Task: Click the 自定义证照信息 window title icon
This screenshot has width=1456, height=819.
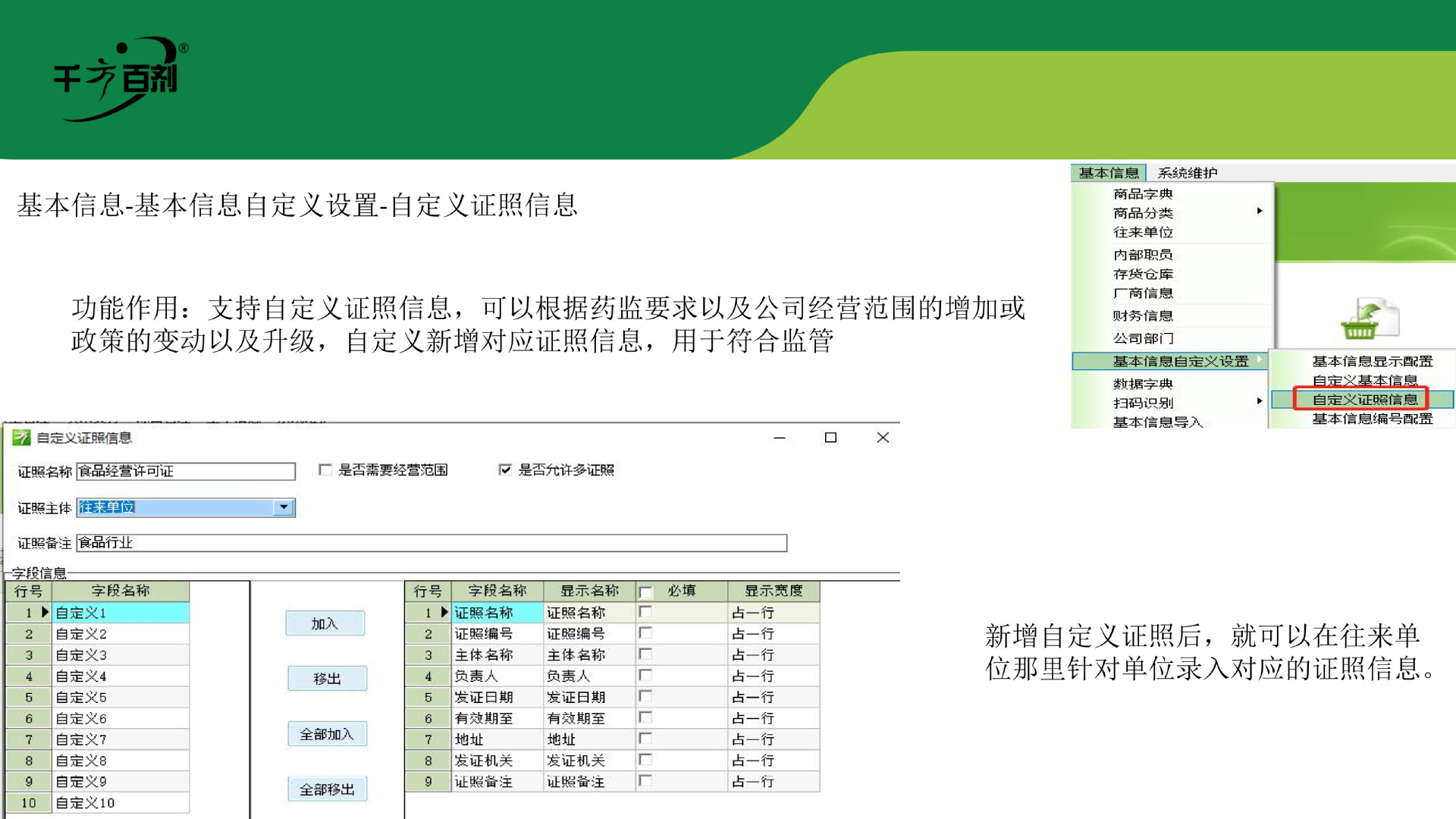Action: 21,438
